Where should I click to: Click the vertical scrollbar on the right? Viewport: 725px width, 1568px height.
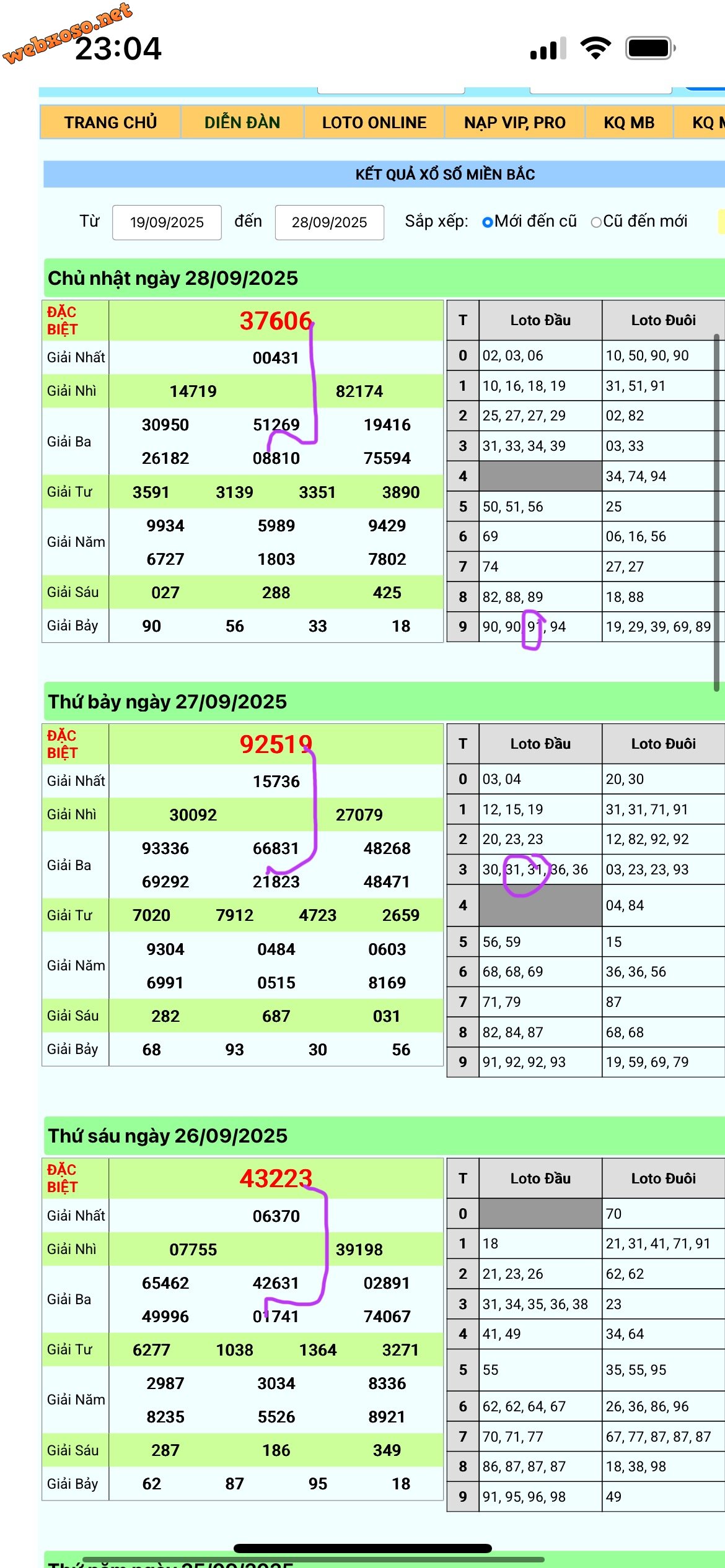pyautogui.click(x=716, y=513)
